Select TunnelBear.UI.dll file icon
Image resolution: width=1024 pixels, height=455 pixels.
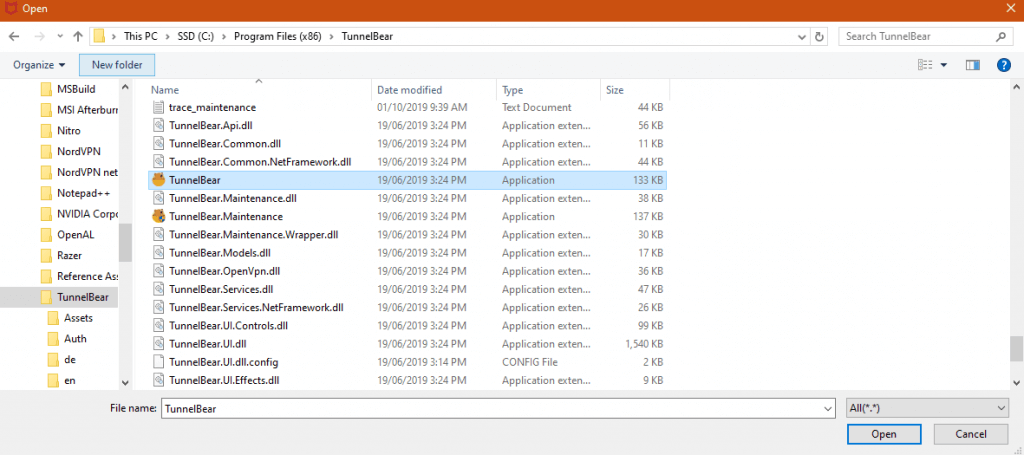click(x=158, y=343)
